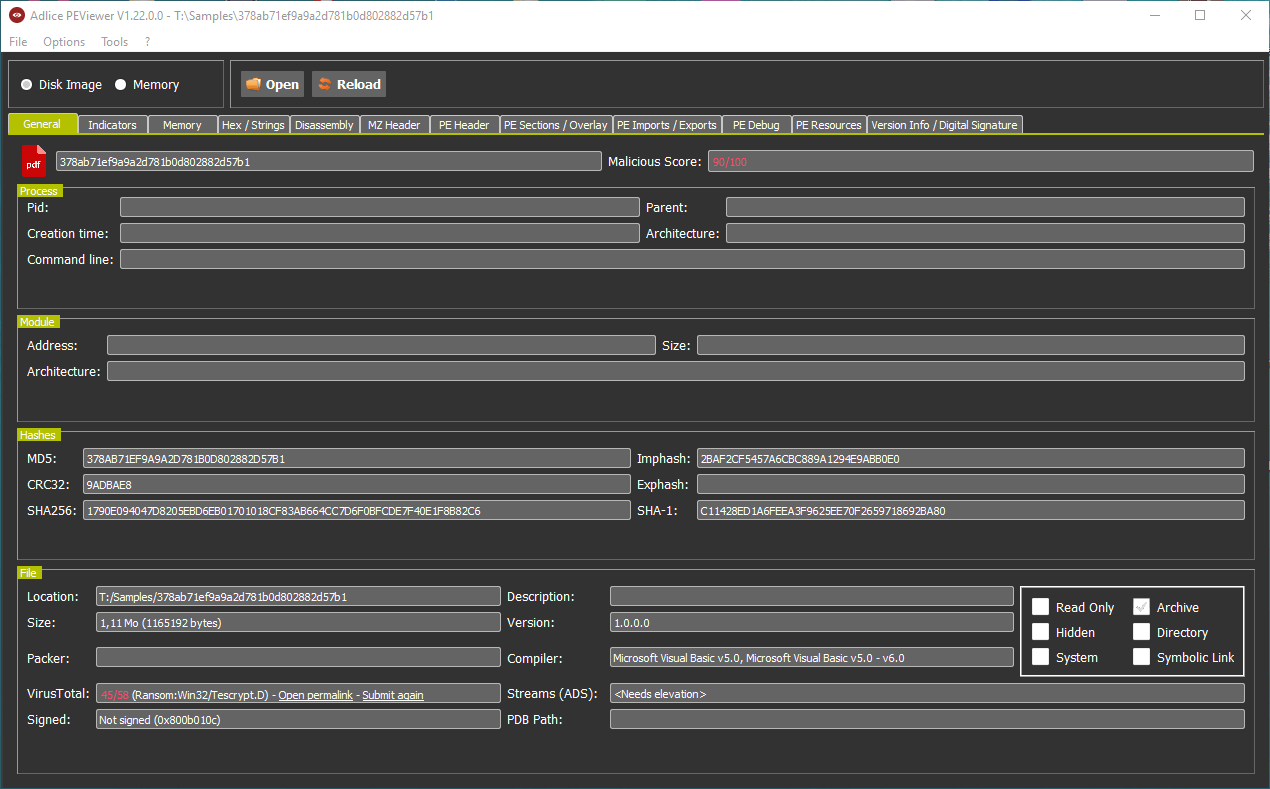Select the Disk Image radio button
The image size is (1270, 789).
pyautogui.click(x=27, y=85)
